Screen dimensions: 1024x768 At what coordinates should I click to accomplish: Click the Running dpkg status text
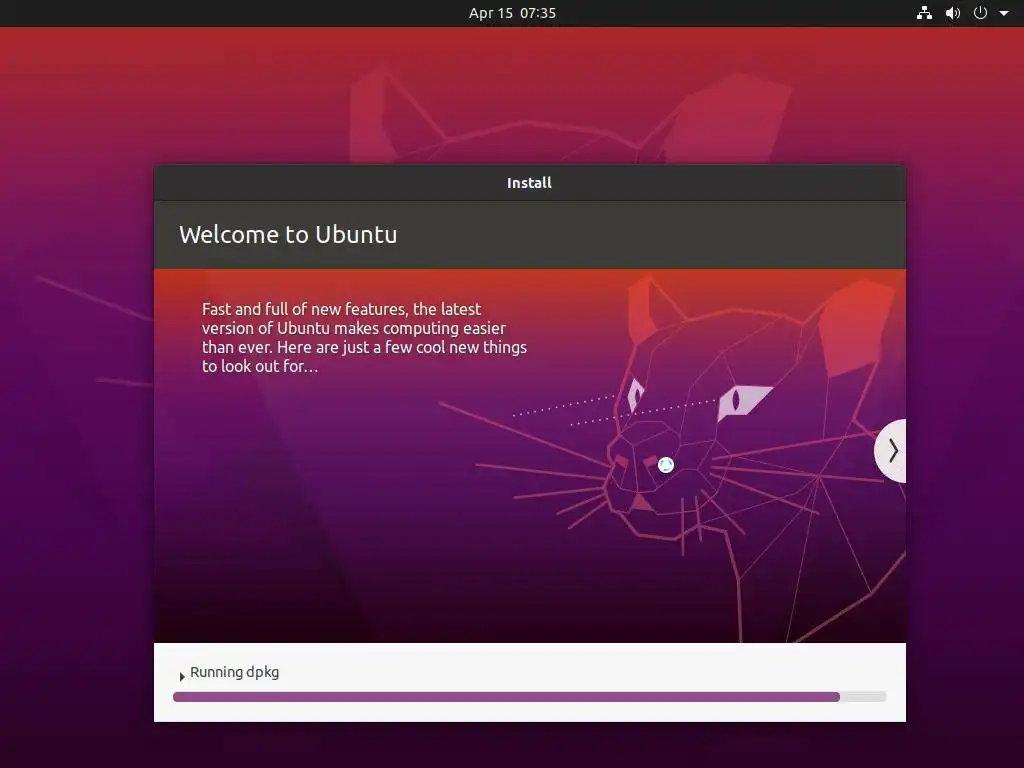click(x=234, y=672)
